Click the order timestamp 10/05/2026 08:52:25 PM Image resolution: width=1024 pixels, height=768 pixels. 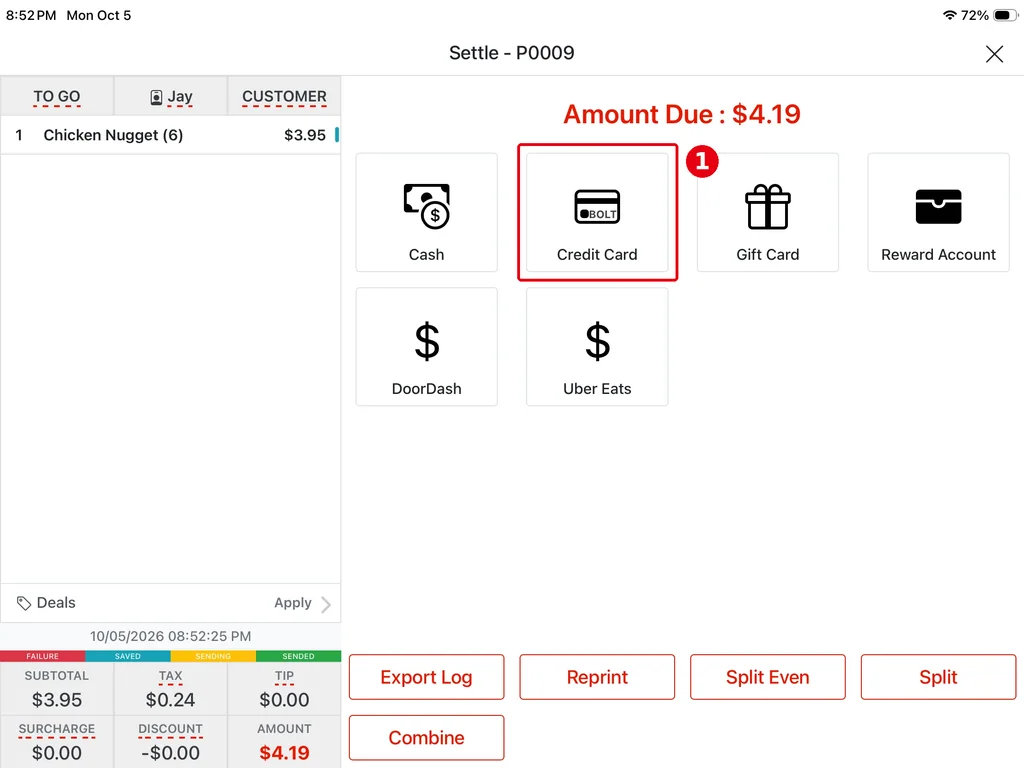point(170,636)
